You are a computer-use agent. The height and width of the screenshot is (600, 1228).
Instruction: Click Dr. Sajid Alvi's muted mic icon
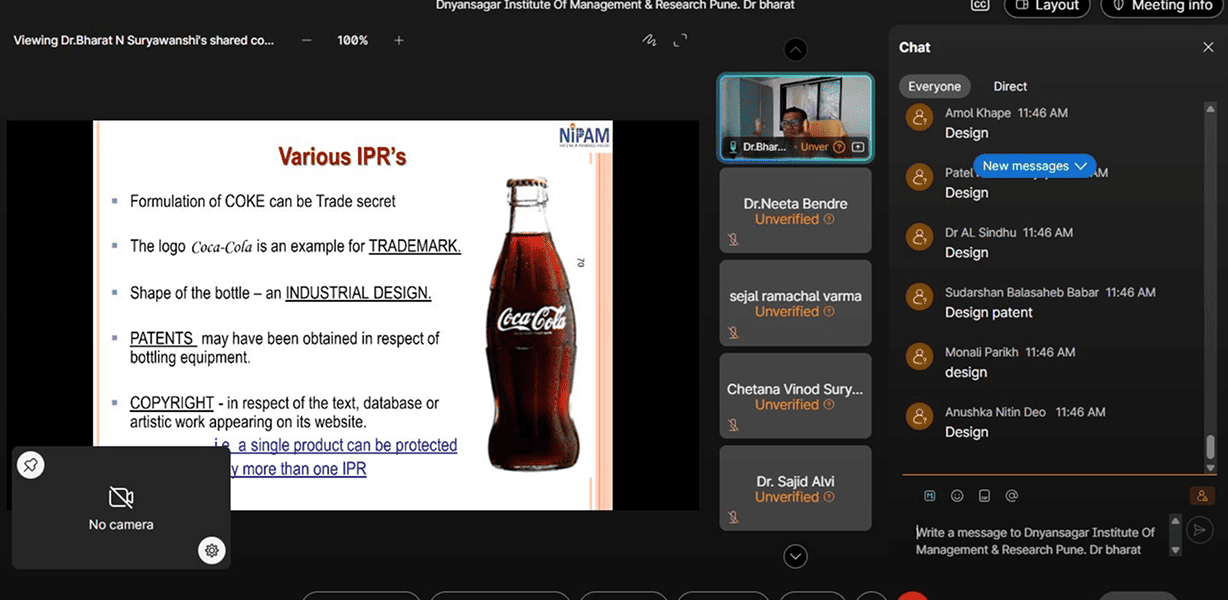pos(732,518)
